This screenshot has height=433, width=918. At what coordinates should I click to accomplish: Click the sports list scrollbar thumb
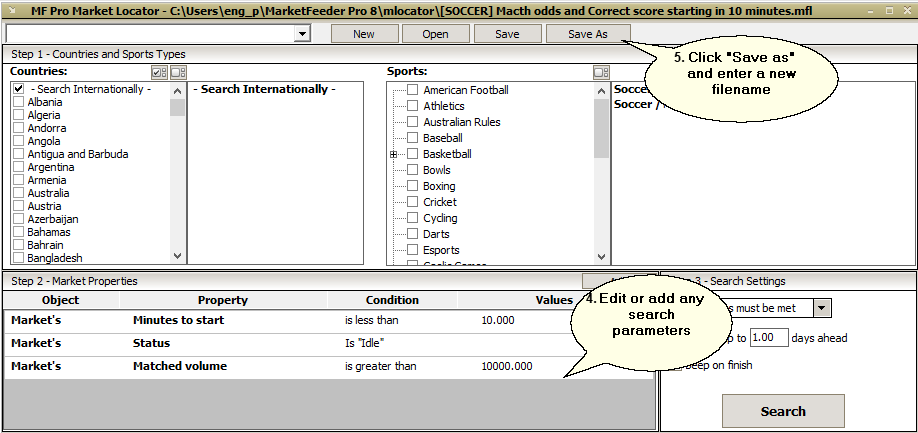[601, 128]
